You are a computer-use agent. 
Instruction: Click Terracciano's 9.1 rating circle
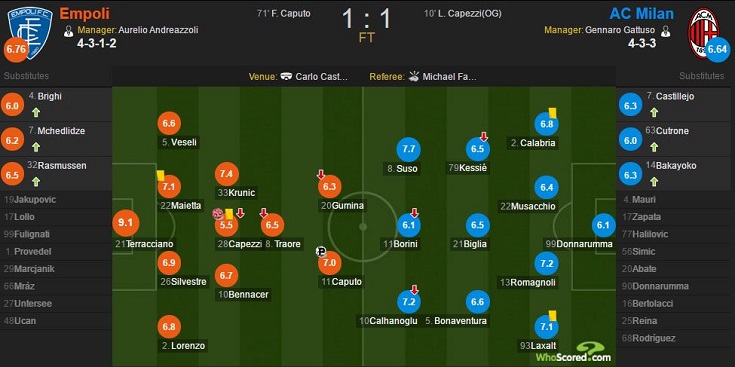pyautogui.click(x=125, y=224)
